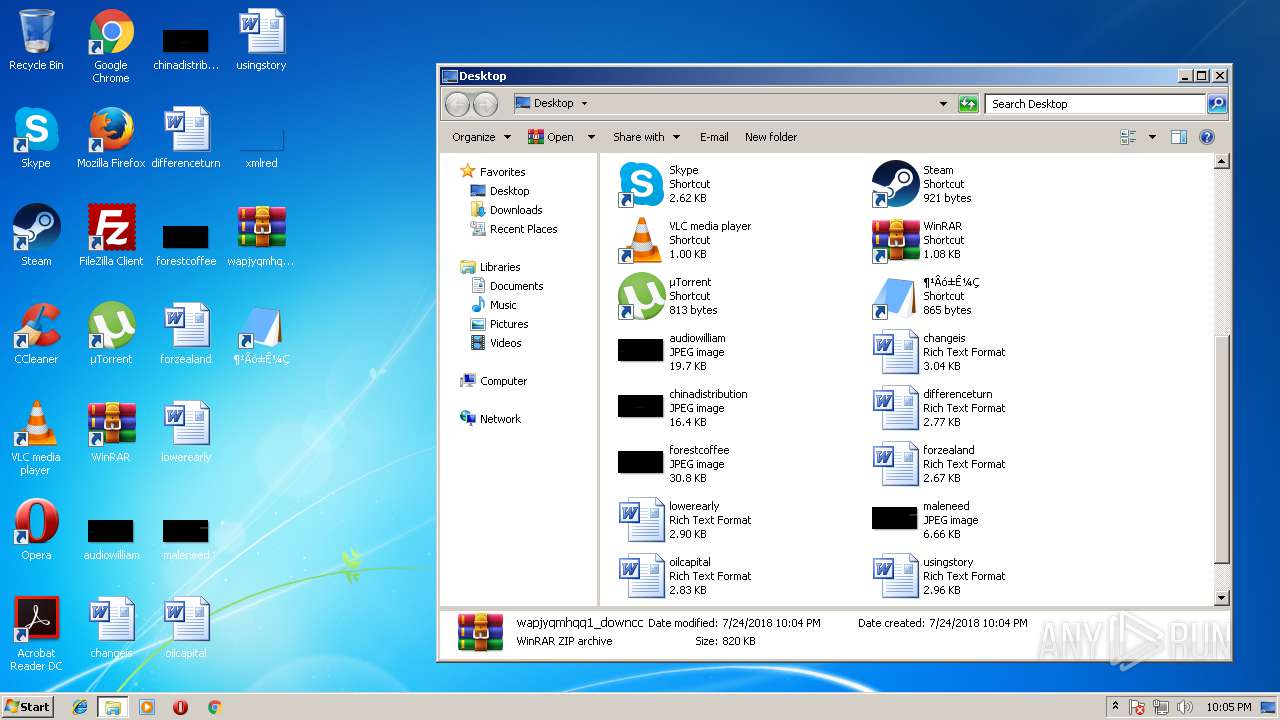Click the Explorer scroll down arrow
The width and height of the screenshot is (1280, 720).
1221,597
